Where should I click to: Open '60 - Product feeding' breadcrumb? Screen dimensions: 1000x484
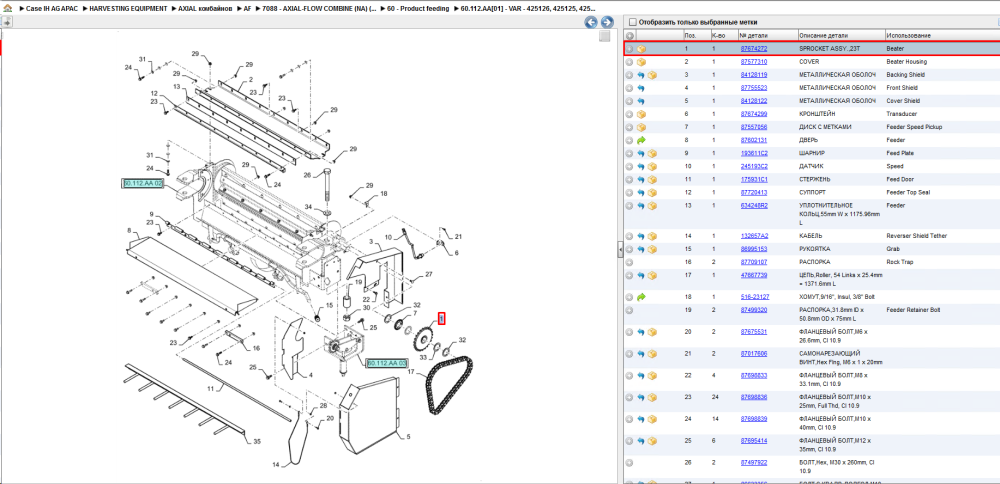(418, 9)
